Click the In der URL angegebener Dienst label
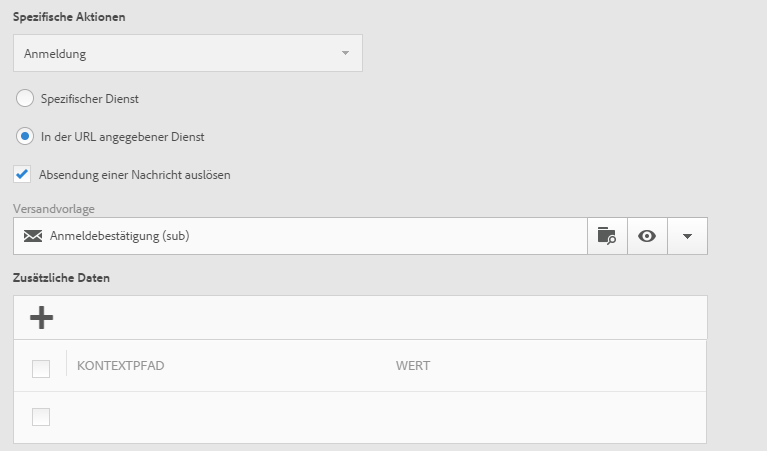Image resolution: width=767 pixels, height=451 pixels. [121, 136]
